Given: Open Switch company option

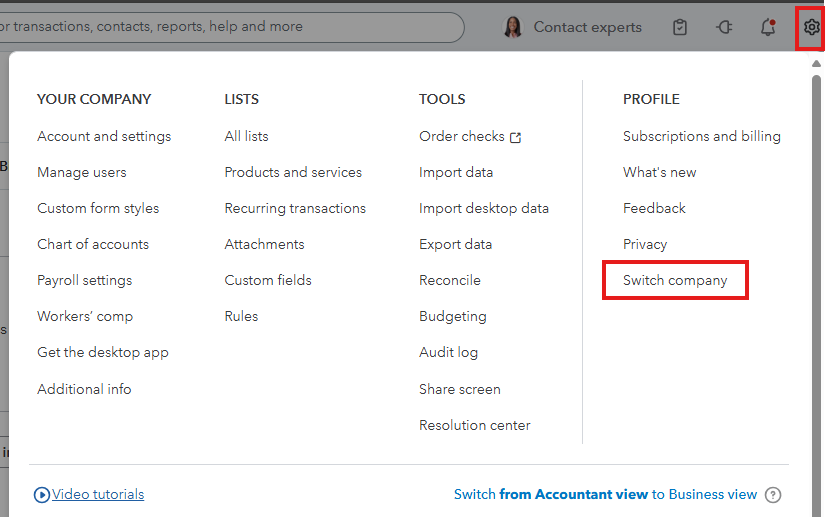Looking at the screenshot, I should point(675,280).
